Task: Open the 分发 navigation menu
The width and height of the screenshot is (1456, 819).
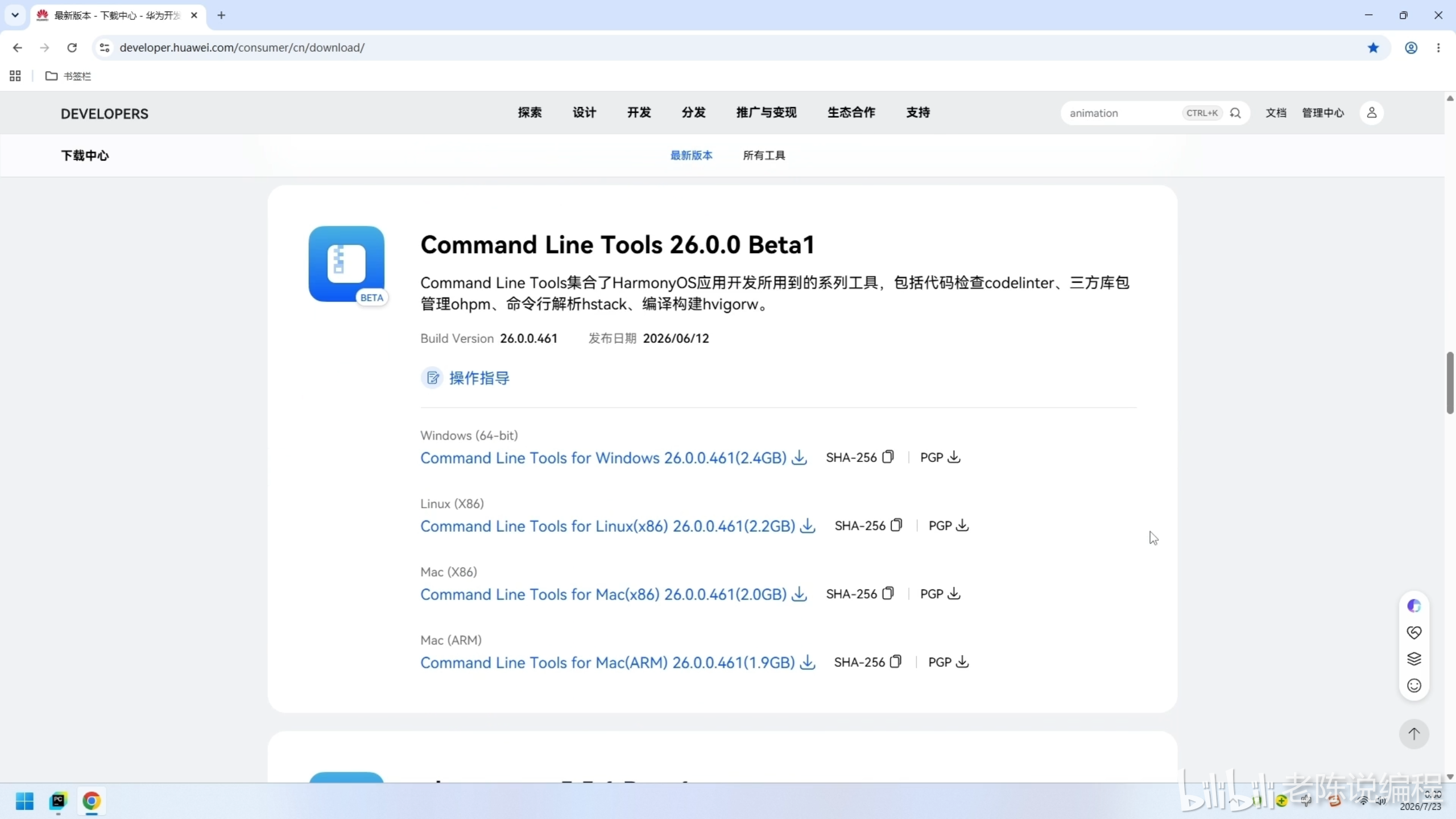Action: [693, 113]
